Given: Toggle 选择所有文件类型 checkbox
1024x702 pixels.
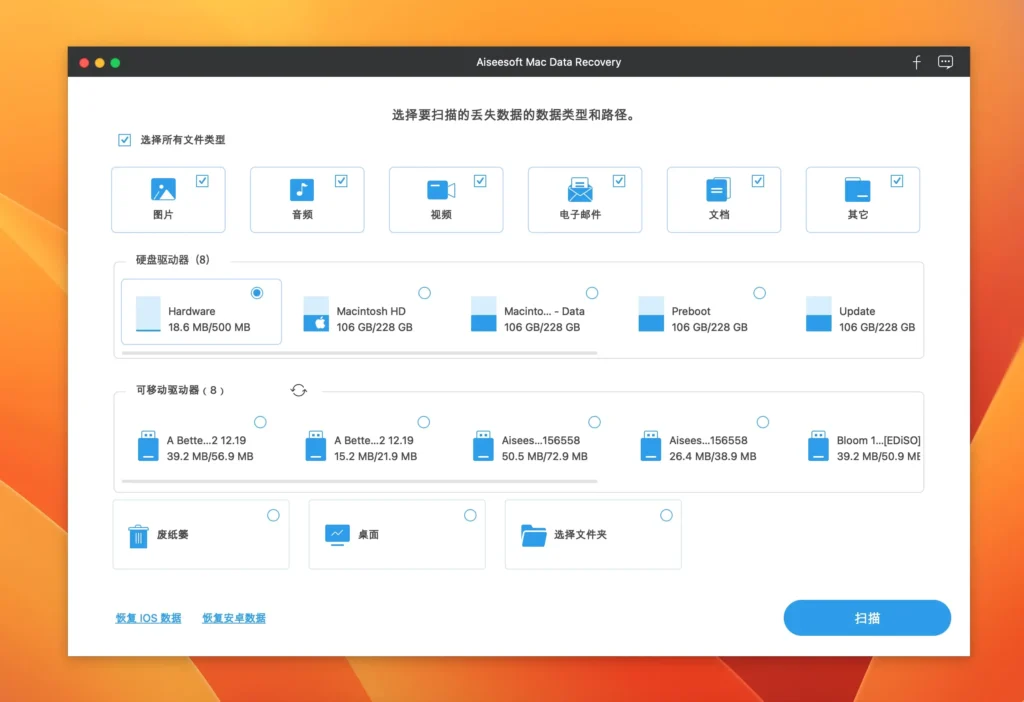Looking at the screenshot, I should (124, 140).
